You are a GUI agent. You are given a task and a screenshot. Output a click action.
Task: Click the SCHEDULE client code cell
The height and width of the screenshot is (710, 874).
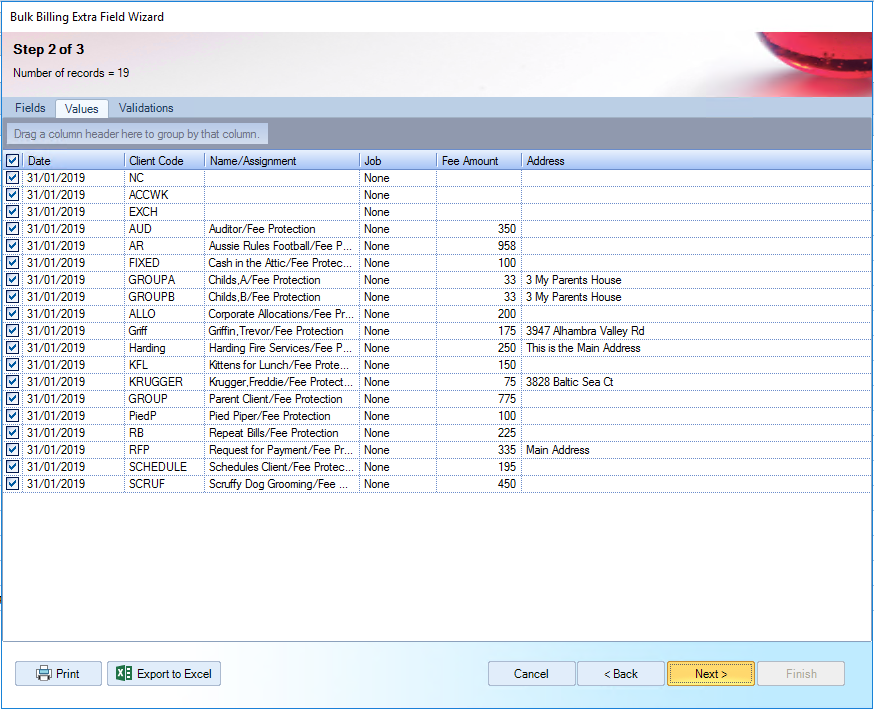click(x=164, y=467)
